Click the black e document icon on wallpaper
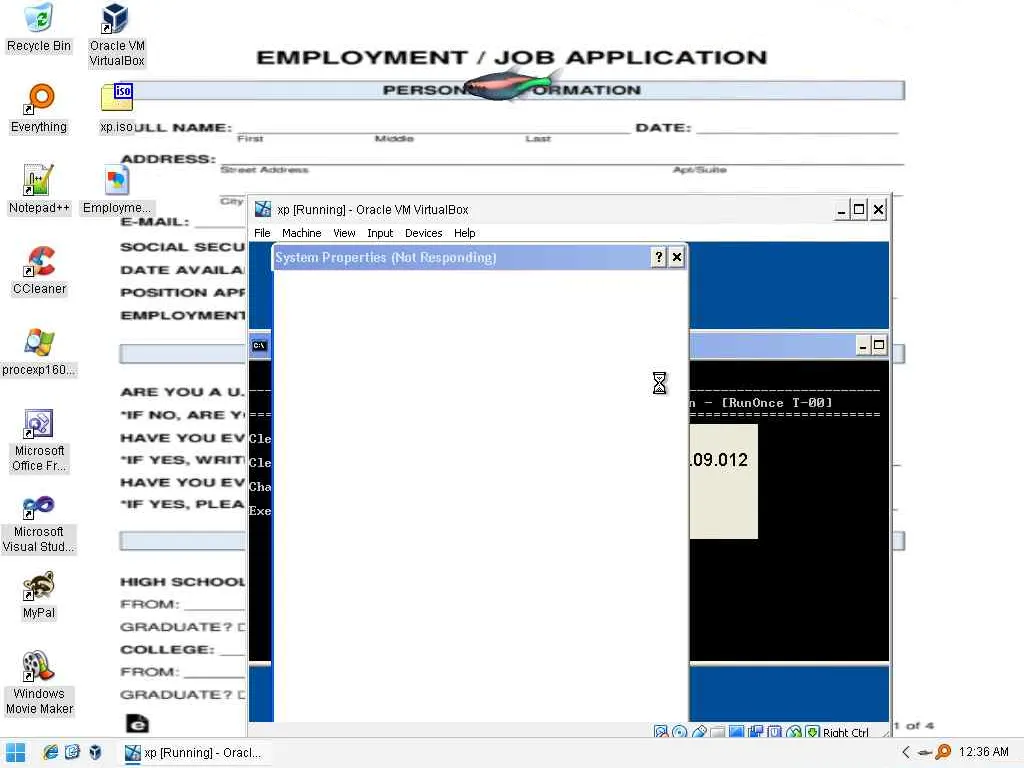The width and height of the screenshot is (1024, 768). tap(137, 723)
